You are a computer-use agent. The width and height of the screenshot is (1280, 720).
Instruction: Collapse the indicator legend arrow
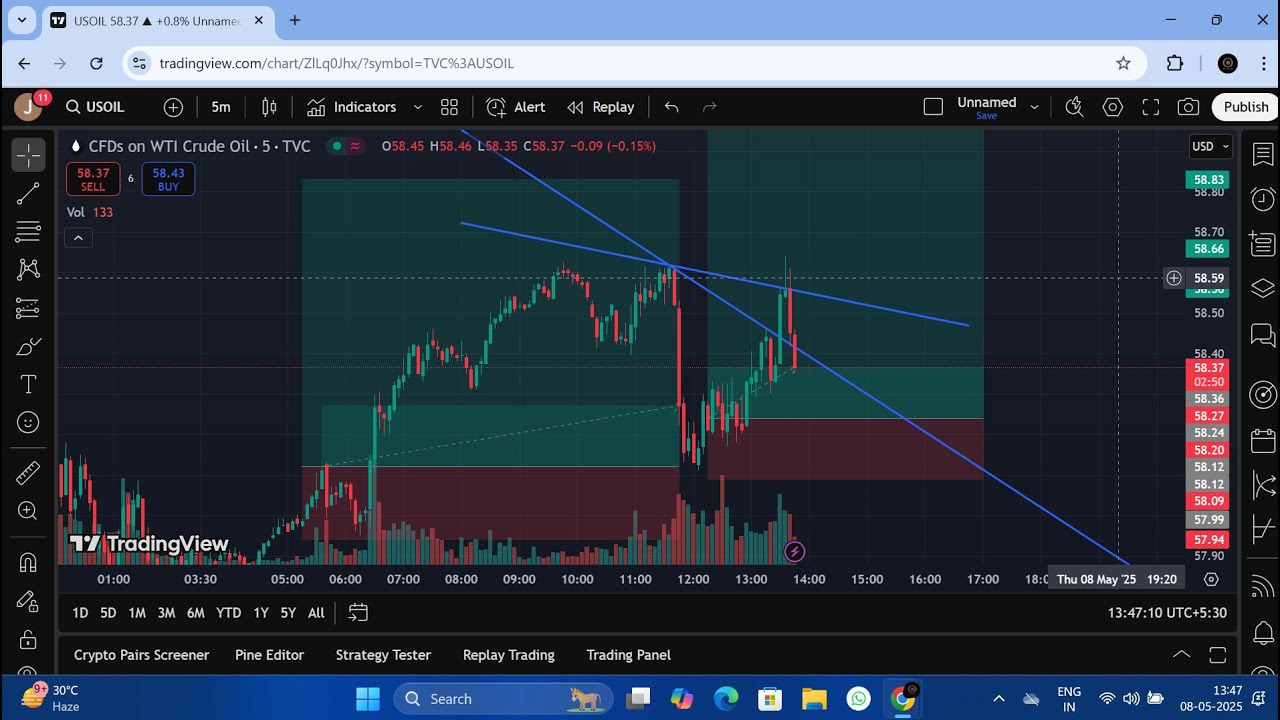(x=78, y=238)
